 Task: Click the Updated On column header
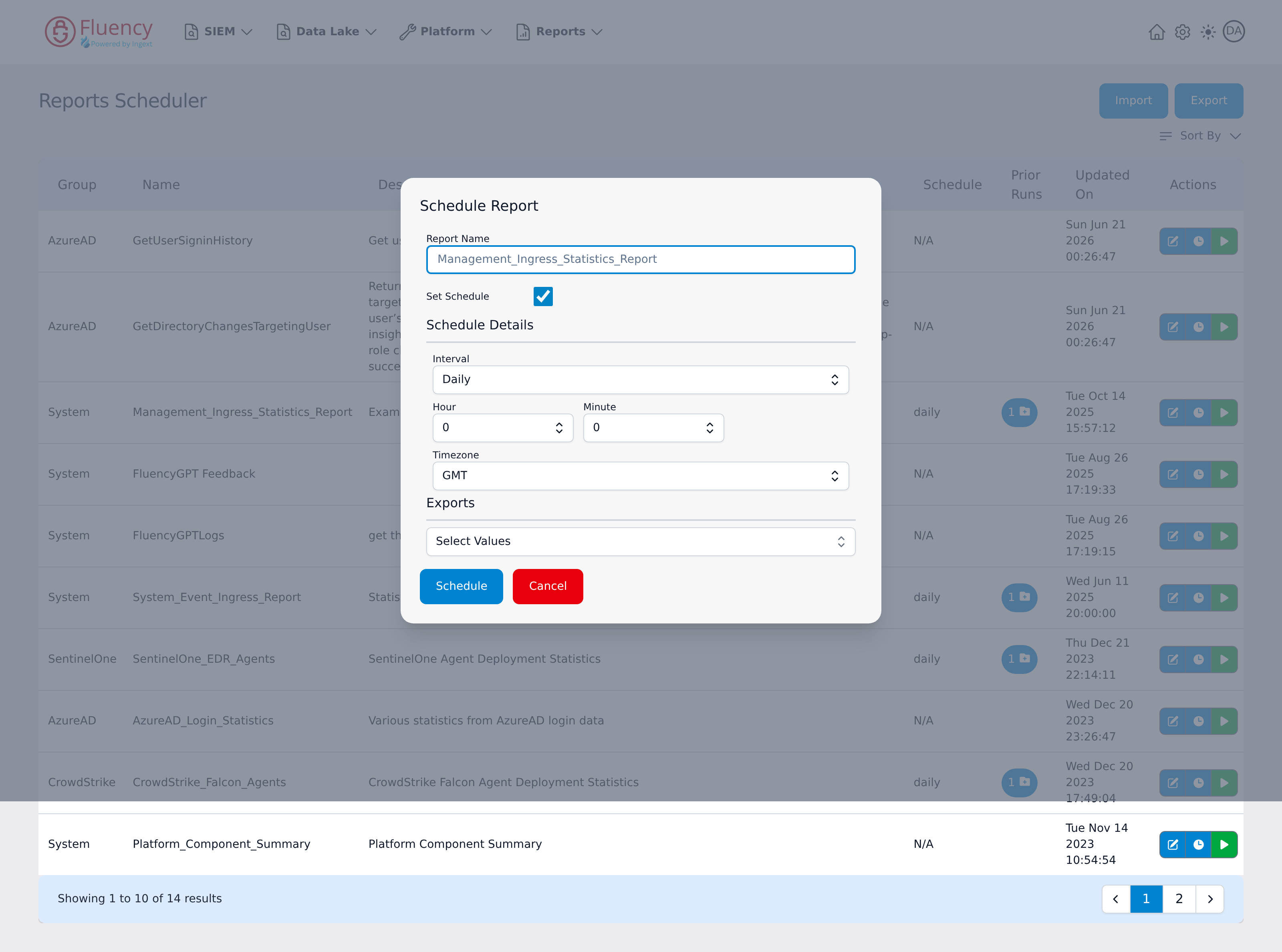coord(1102,185)
